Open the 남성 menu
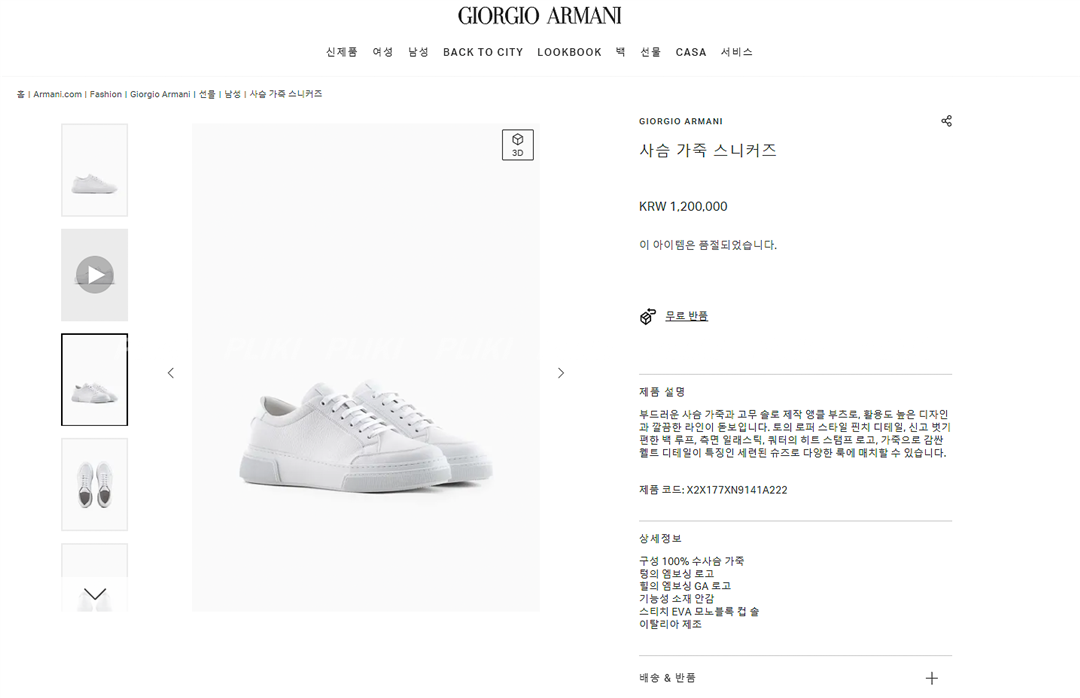 pyautogui.click(x=418, y=52)
